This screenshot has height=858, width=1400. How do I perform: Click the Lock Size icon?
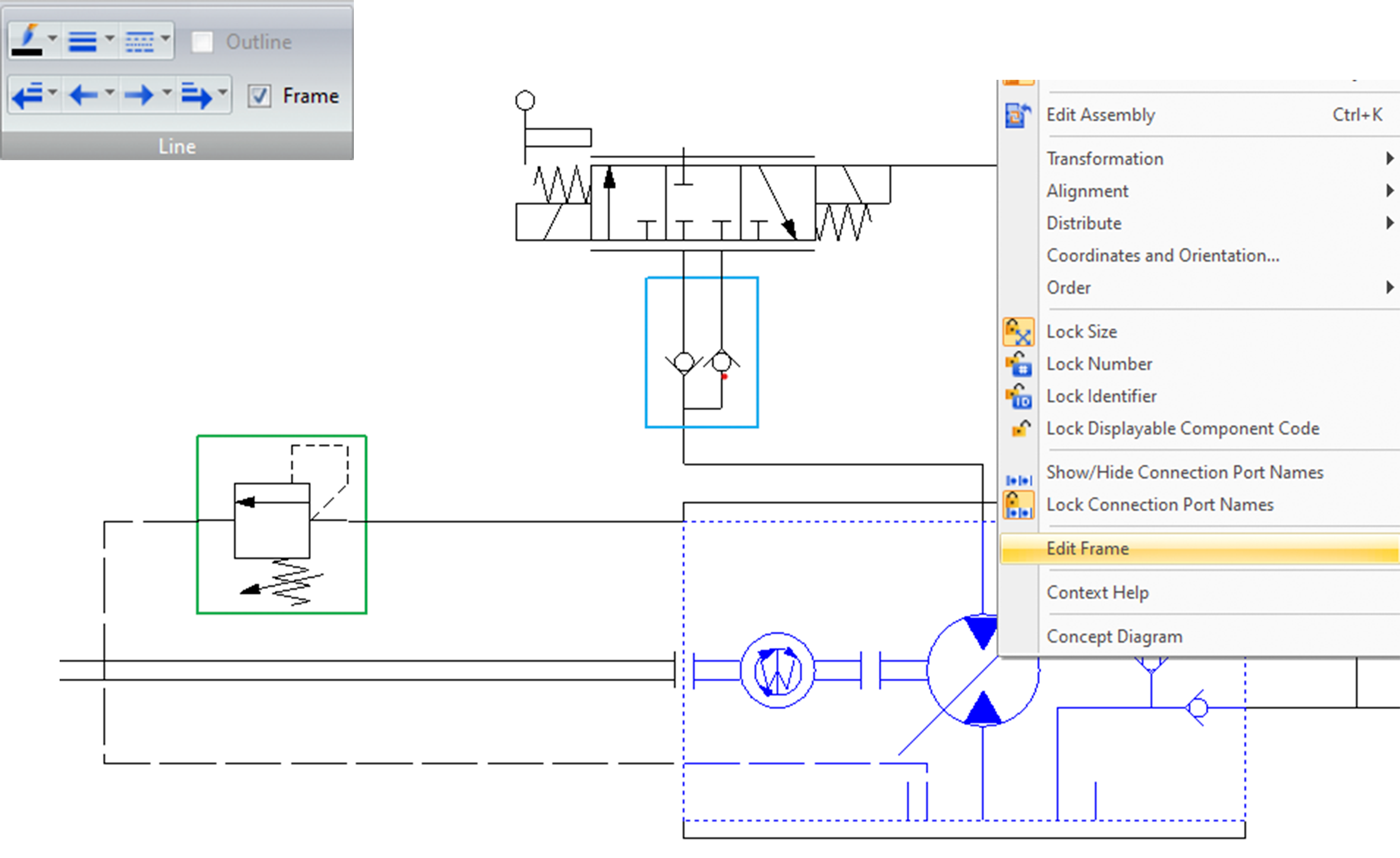1020,330
